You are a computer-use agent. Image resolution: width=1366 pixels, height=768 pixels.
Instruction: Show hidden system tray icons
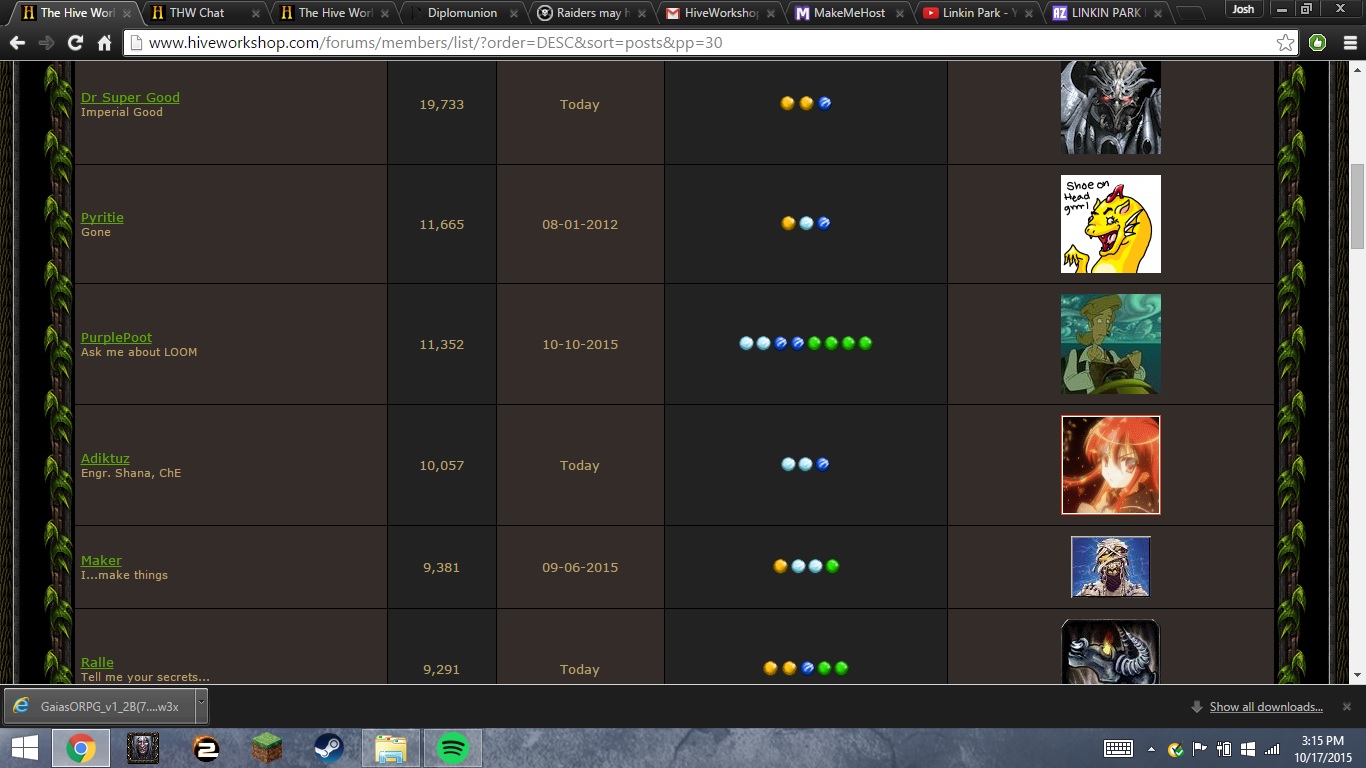(1151, 749)
